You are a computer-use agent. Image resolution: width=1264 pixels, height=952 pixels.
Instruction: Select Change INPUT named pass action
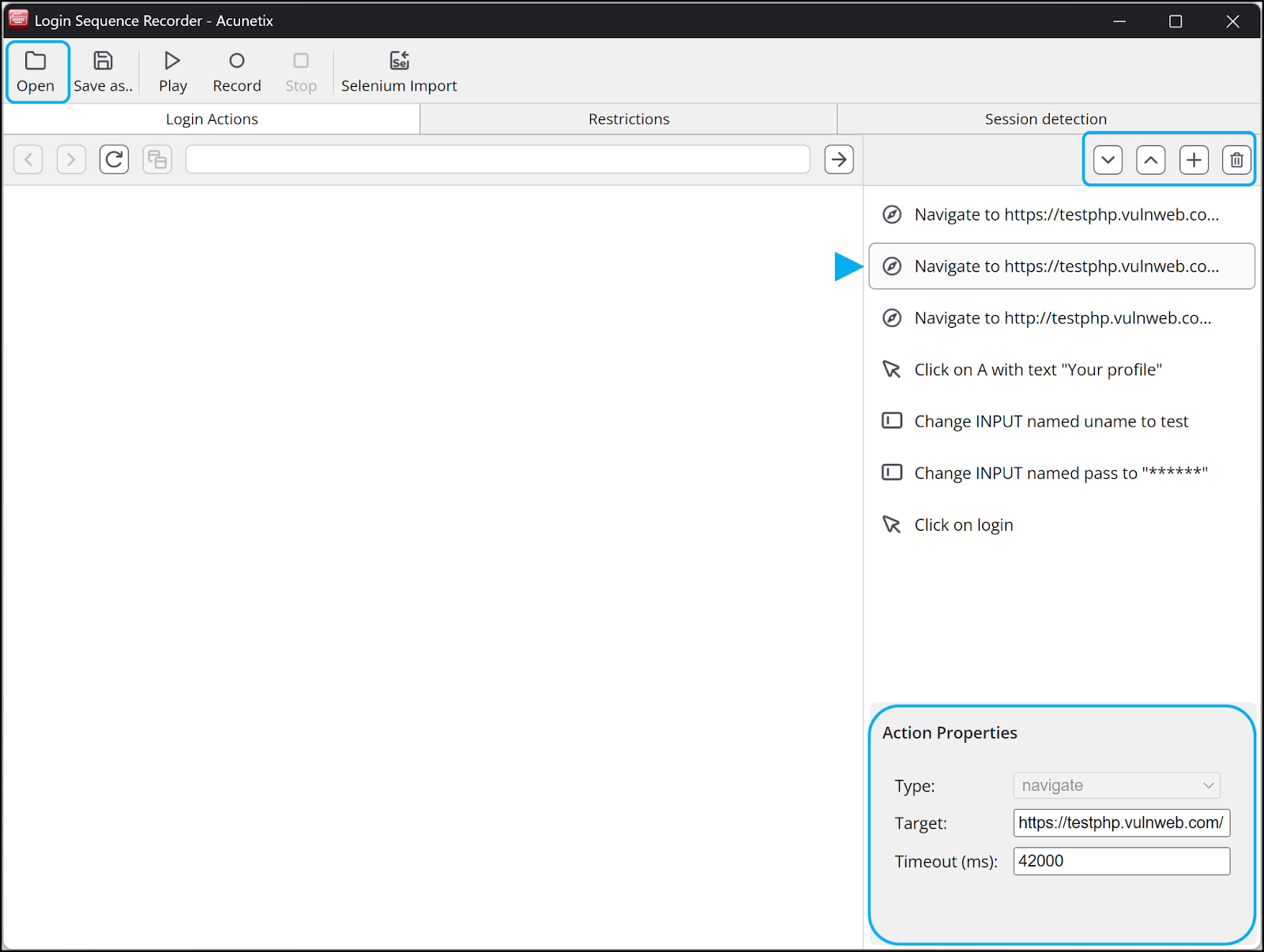[1062, 473]
